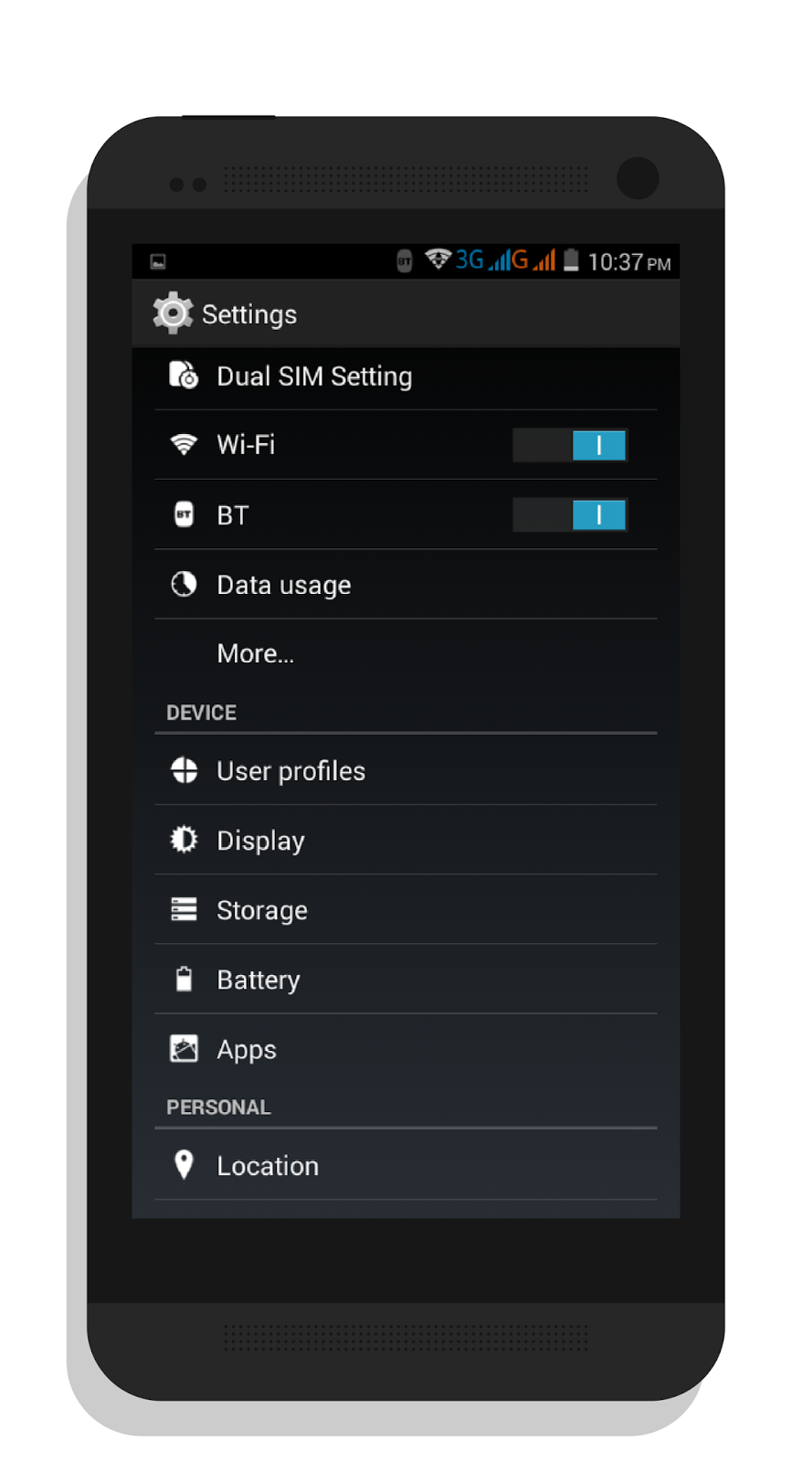Viewport: 812px width, 1462px height.
Task: Tap the Display brightness icon
Action: click(184, 839)
